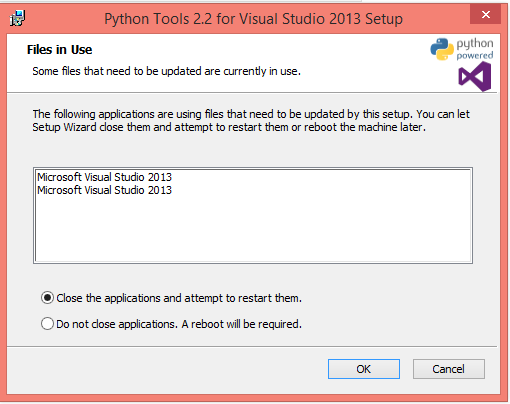510x404 pixels.
Task: Click the 'python powered' logo text
Action: tap(475, 49)
